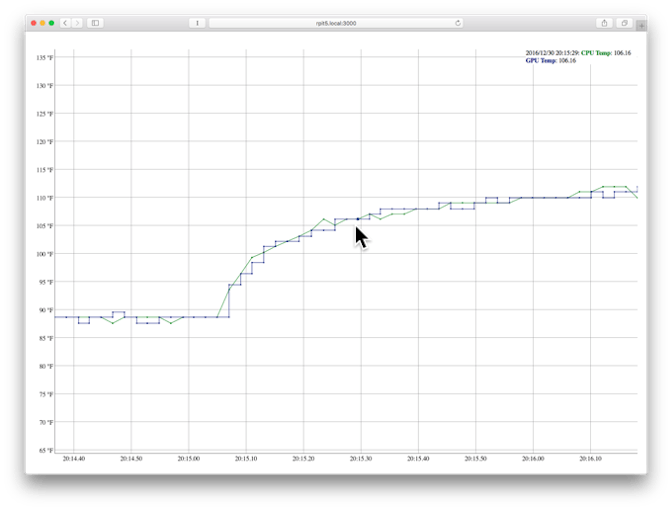Show the Safari sidebar
Viewport: 672px width, 510px height.
[95, 23]
